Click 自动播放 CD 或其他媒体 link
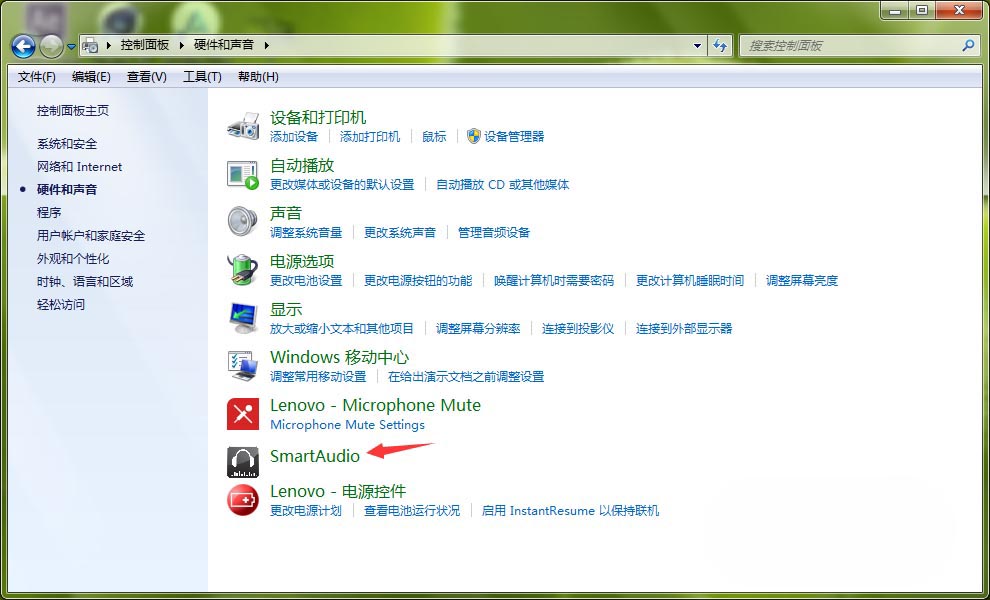 pyautogui.click(x=503, y=184)
